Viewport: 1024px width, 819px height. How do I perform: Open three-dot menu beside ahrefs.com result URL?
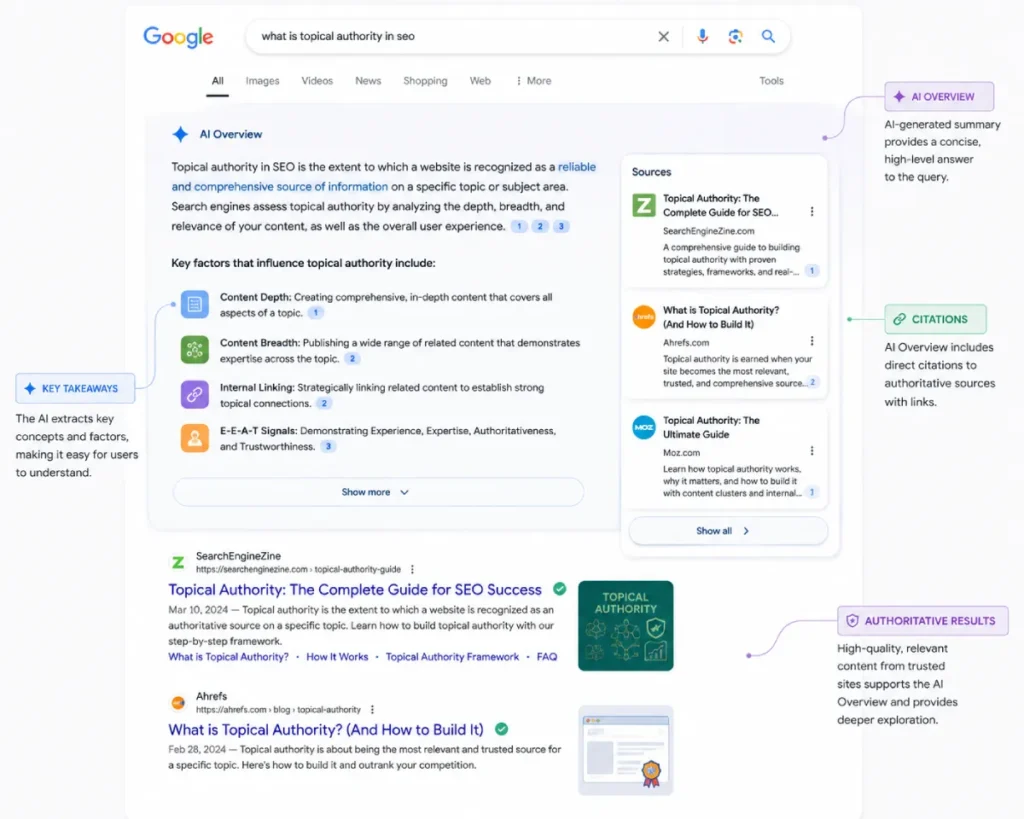(372, 709)
